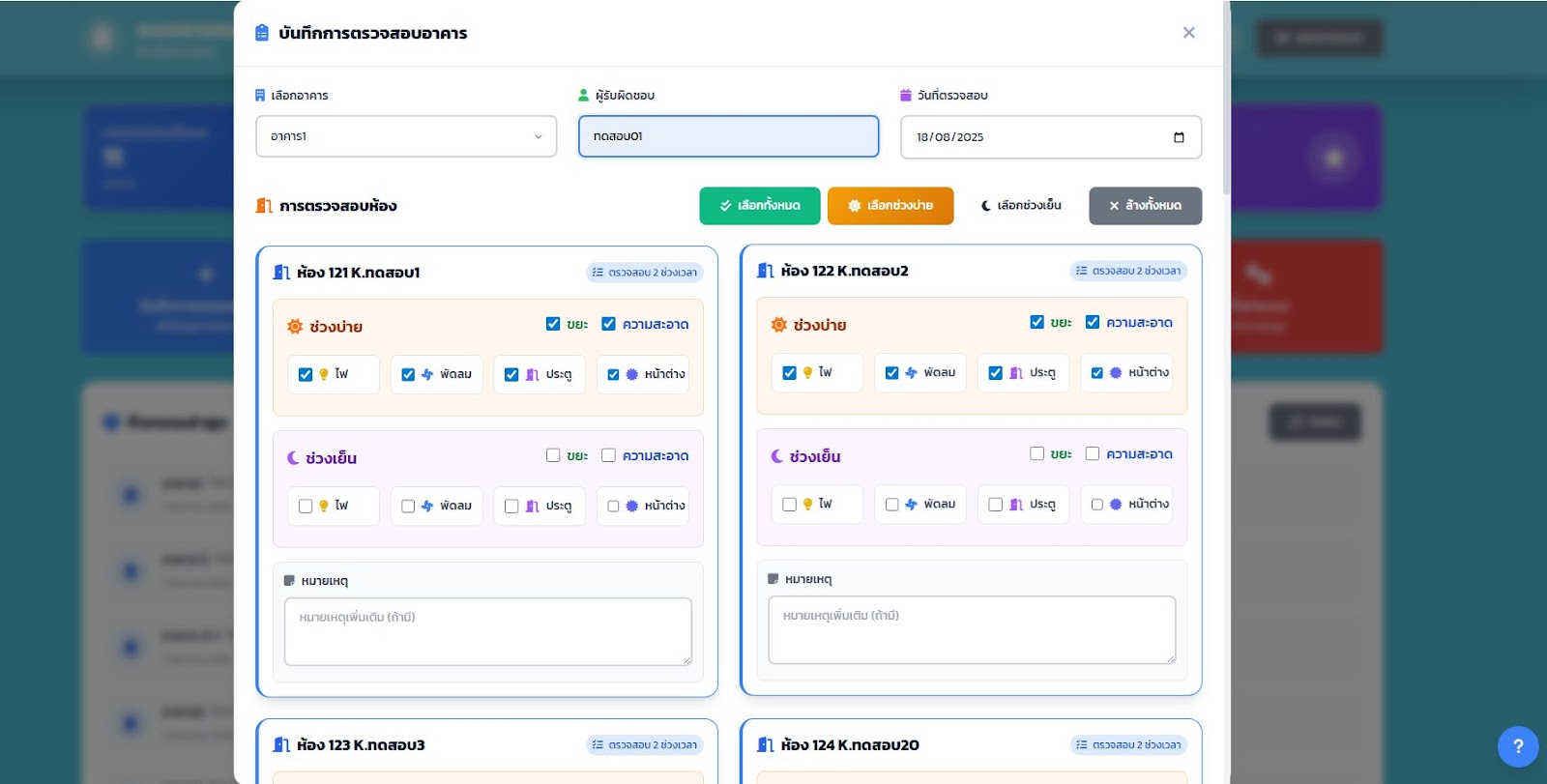
Task: Click the sun icon of ห้อง 122 ช่วงบ่าย
Action: 779,325
